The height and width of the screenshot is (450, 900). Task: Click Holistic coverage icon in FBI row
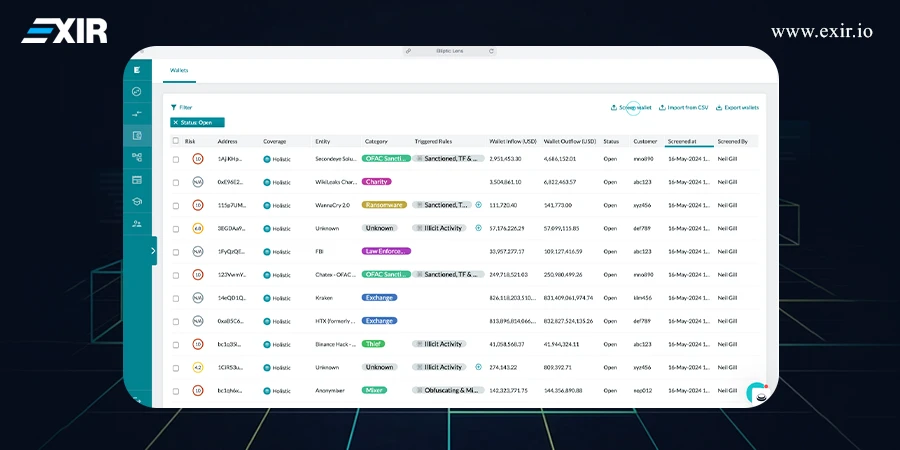[x=267, y=252]
